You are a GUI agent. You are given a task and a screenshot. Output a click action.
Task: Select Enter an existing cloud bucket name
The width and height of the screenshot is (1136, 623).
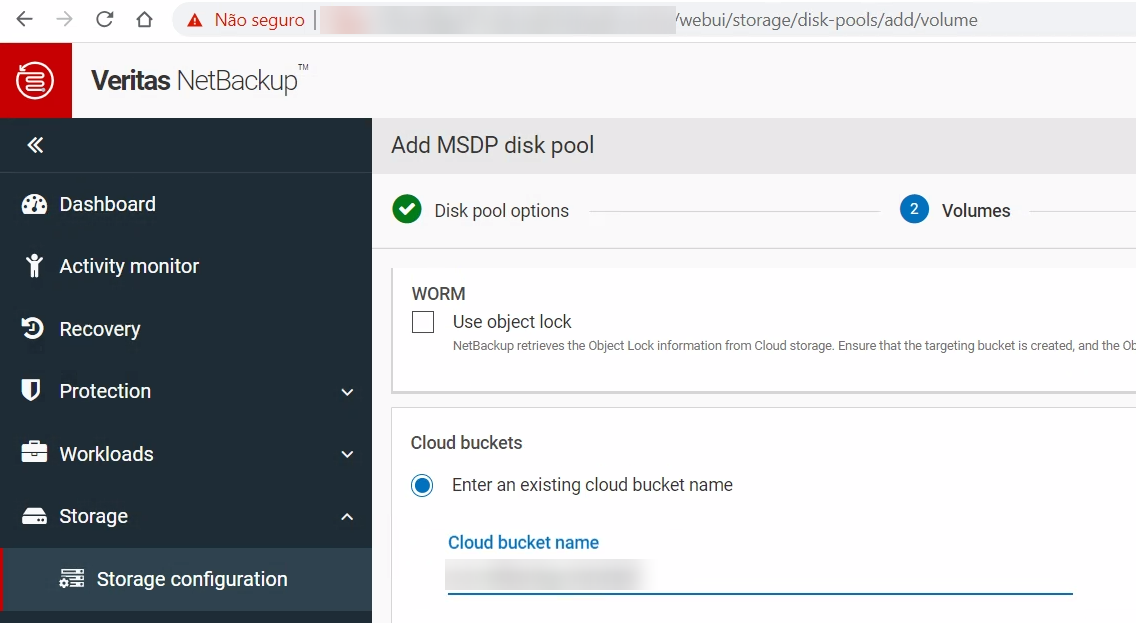tap(423, 485)
